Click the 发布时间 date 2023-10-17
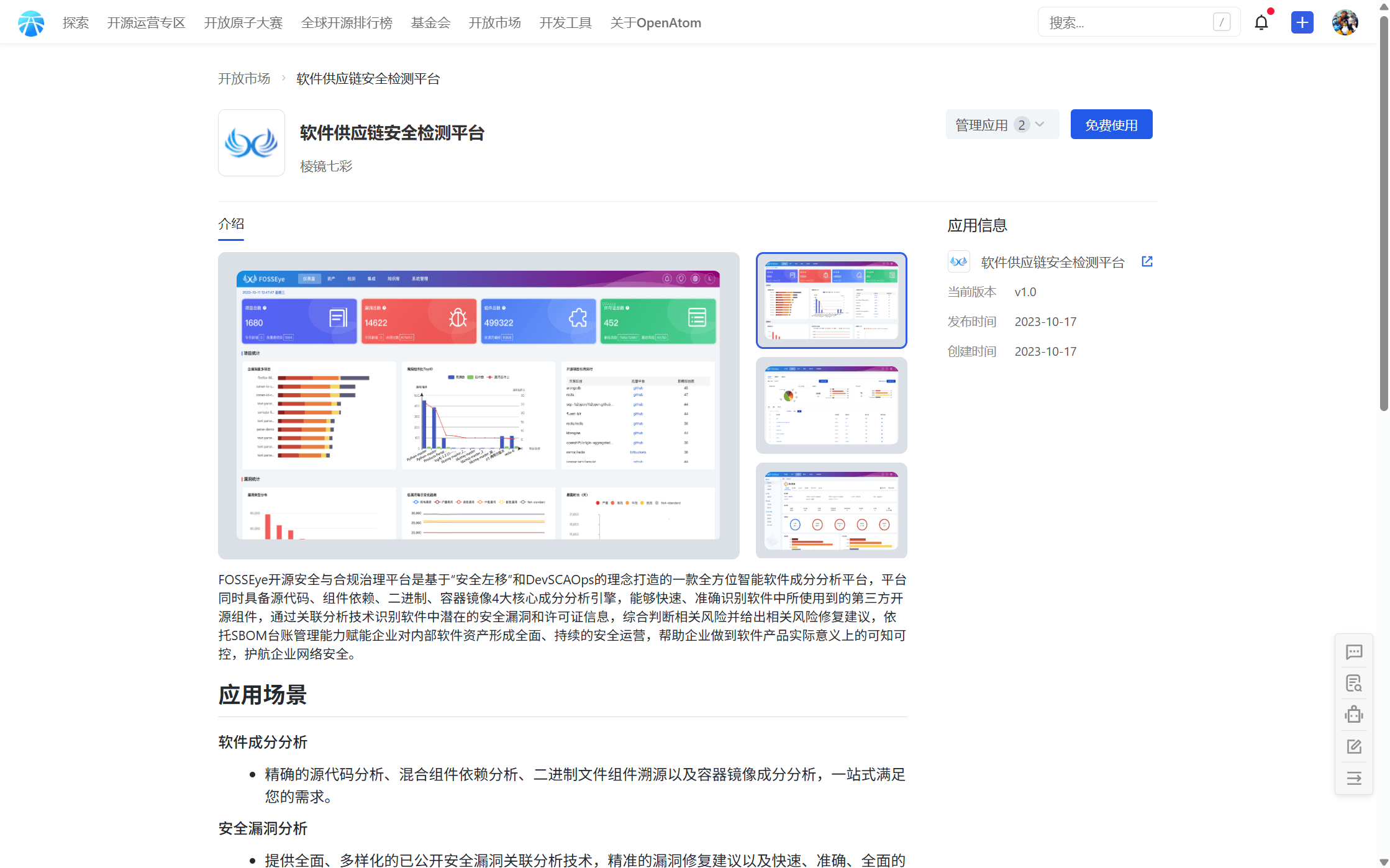This screenshot has height=868, width=1390. click(1045, 322)
